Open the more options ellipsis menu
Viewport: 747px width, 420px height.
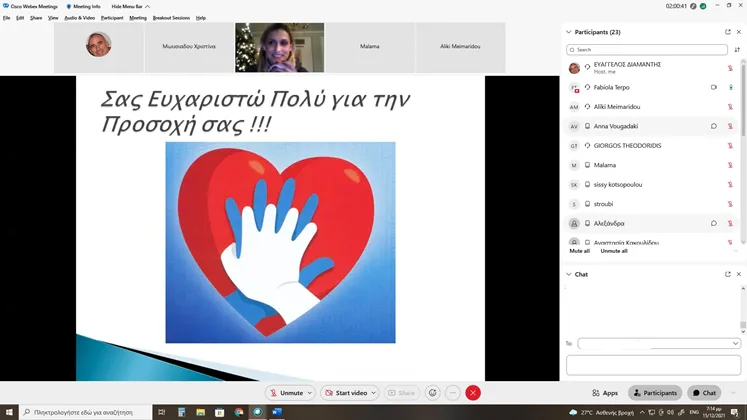(453, 393)
